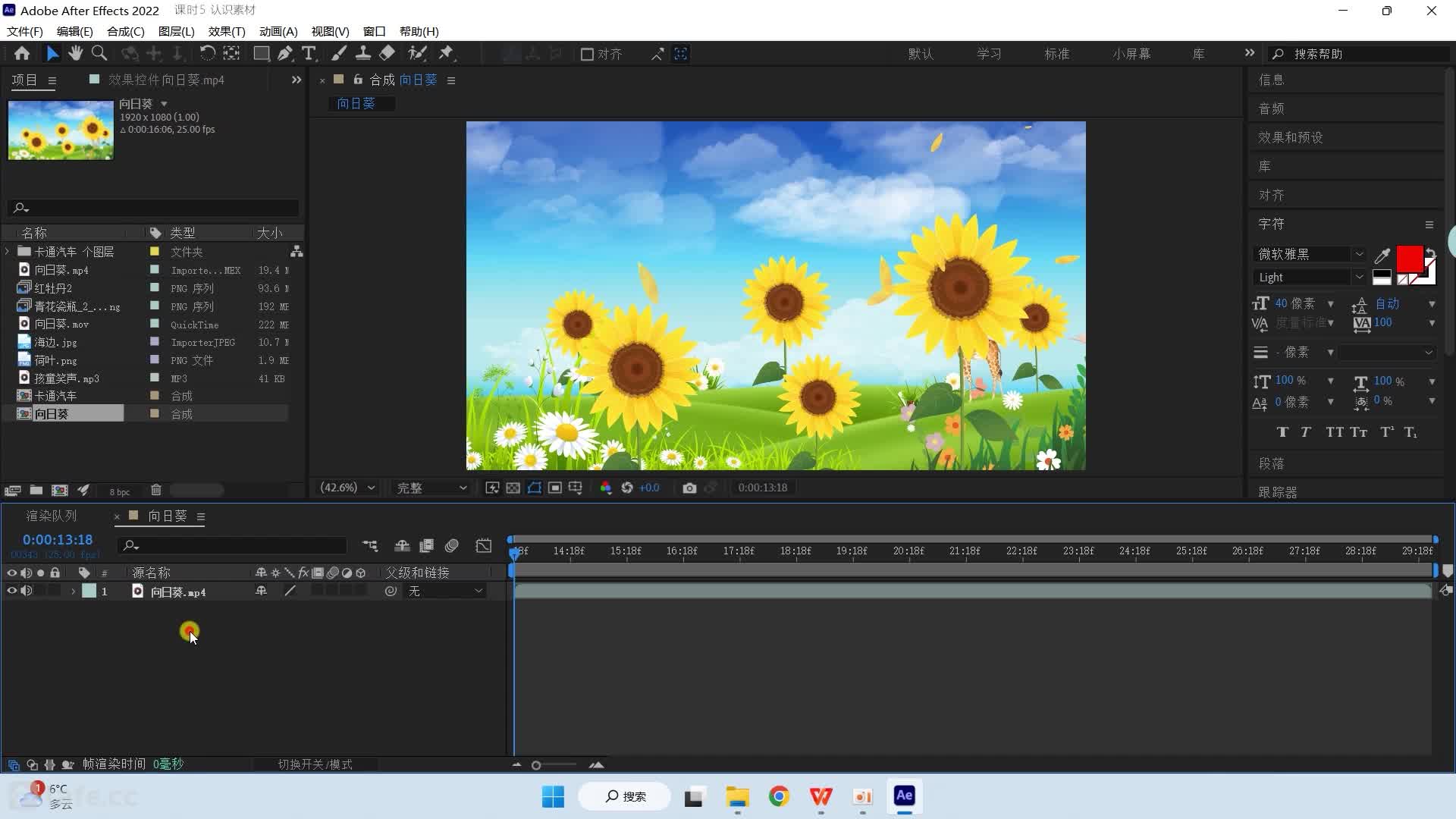Open the red text fill color swatch

click(1409, 259)
